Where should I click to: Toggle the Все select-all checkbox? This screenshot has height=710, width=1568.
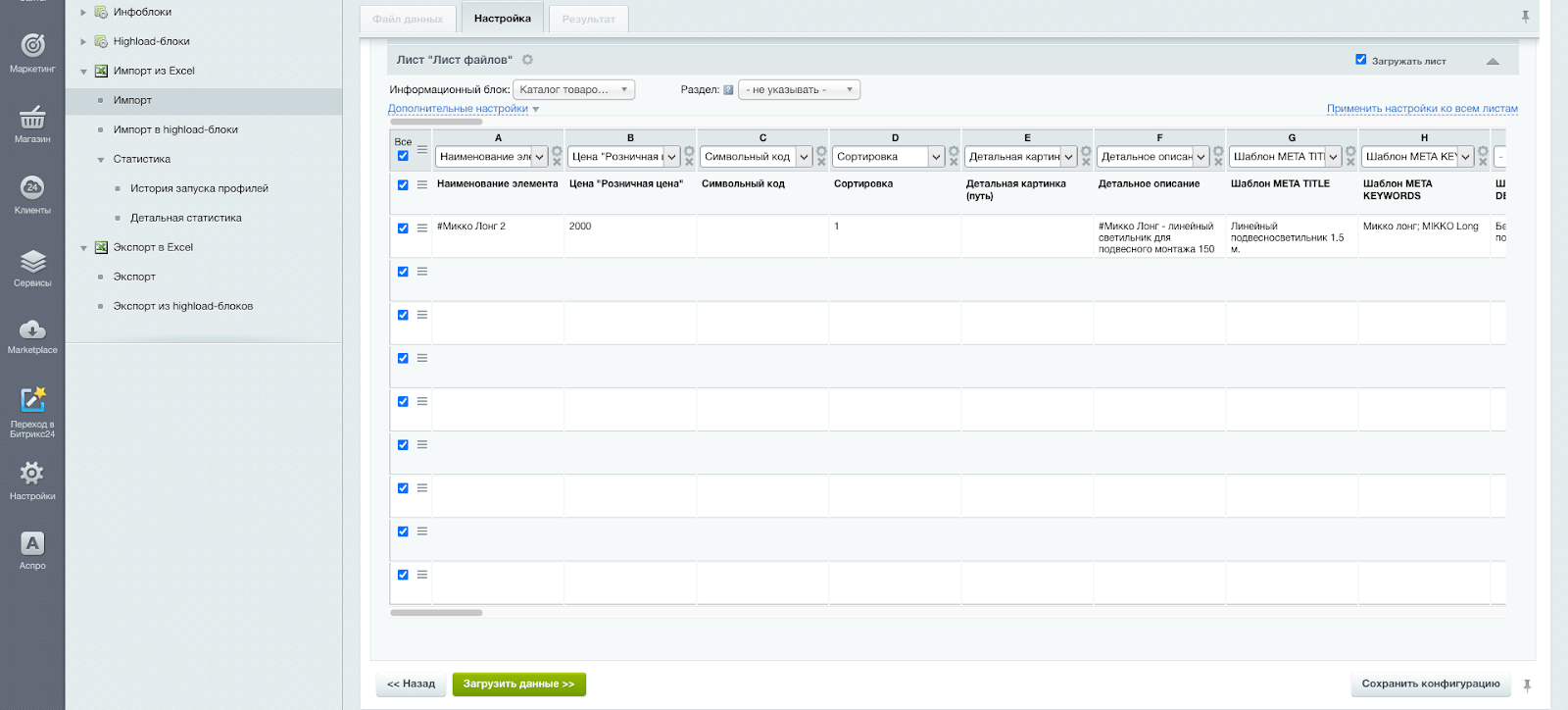(x=403, y=156)
